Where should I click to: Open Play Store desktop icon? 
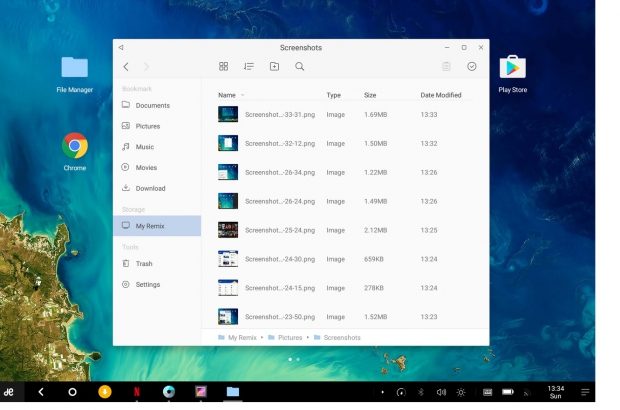[x=513, y=74]
